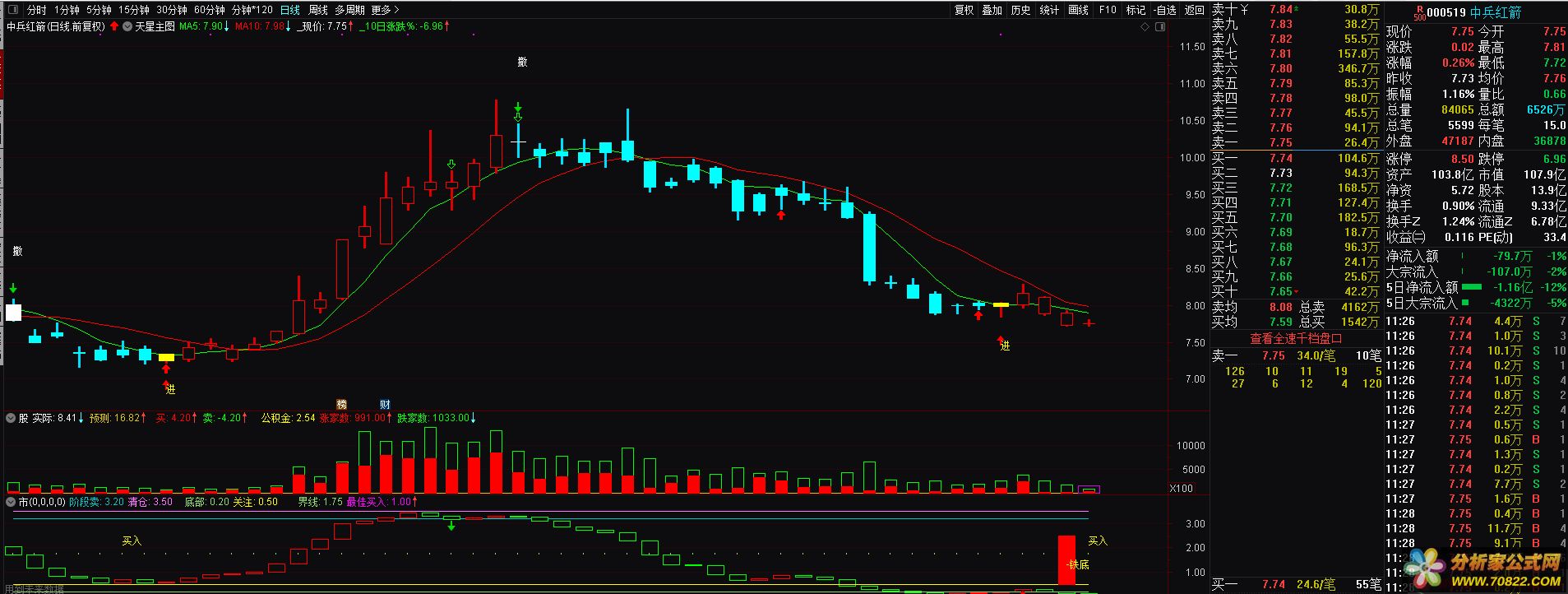This screenshot has width=1568, height=594.
Task: Click the diamond icon at chart top-right
Action: pos(1146,27)
